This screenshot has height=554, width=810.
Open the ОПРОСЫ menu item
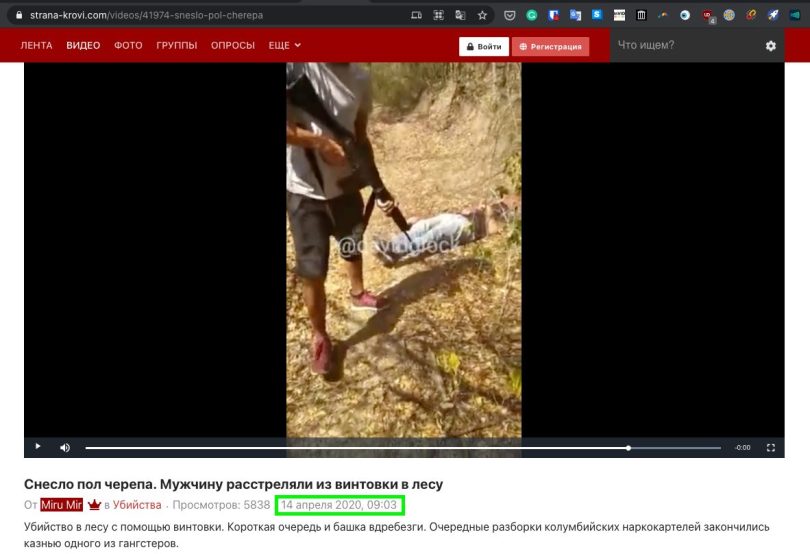(x=233, y=46)
